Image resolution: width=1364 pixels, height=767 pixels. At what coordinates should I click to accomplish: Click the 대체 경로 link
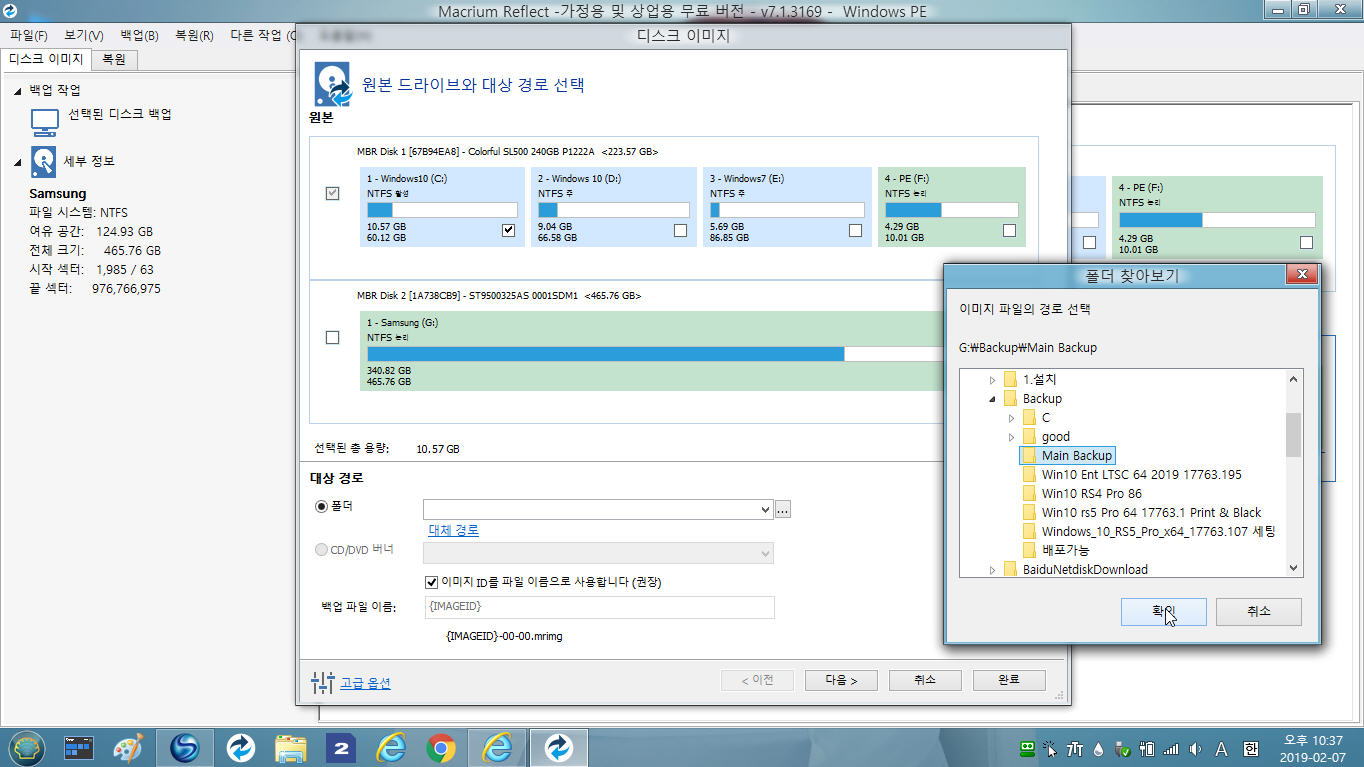point(454,530)
